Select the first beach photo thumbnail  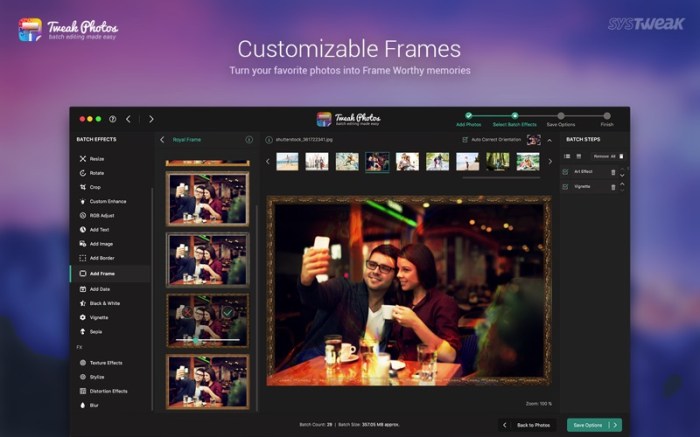[287, 162]
